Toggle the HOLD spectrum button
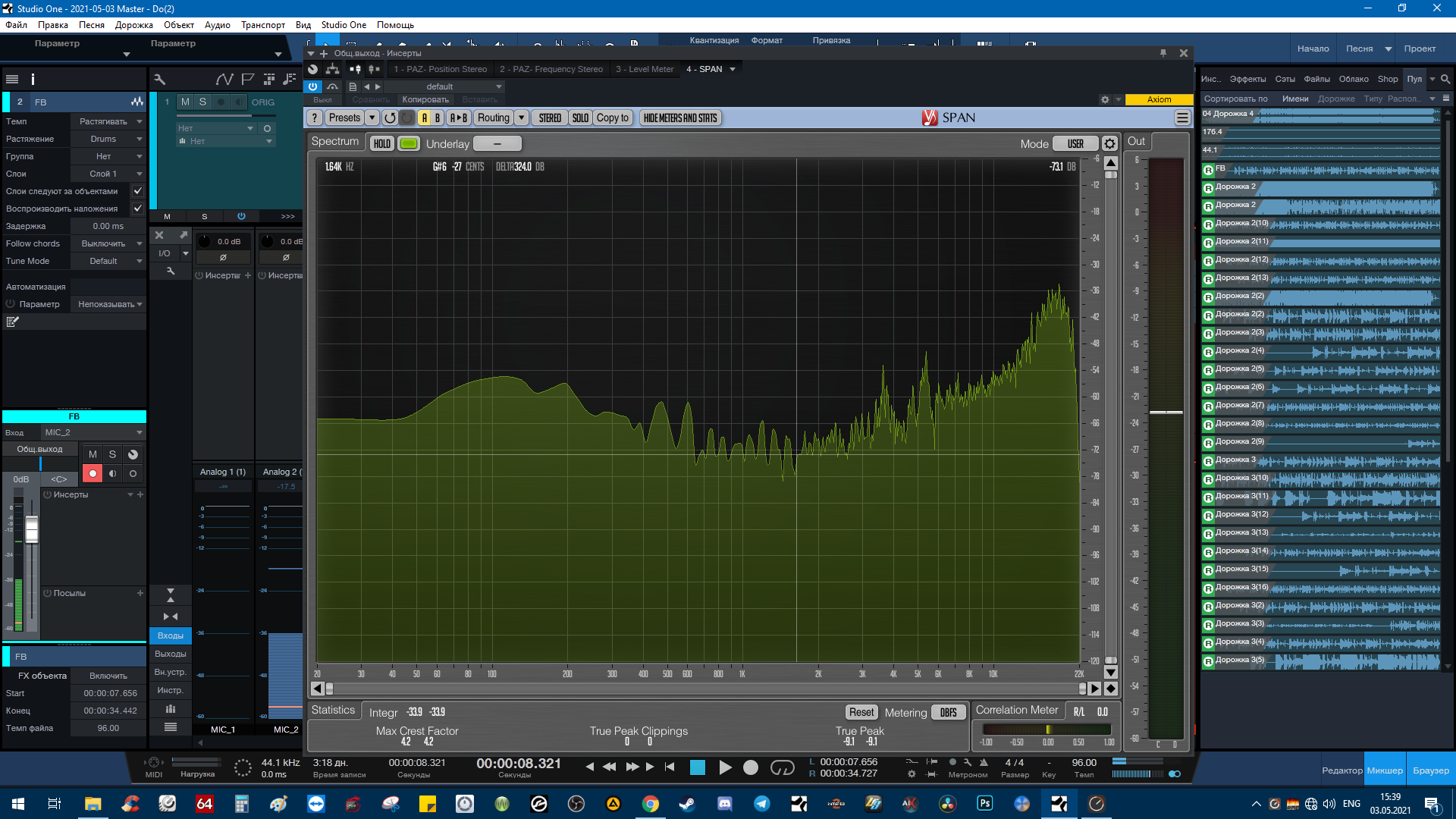This screenshot has height=819, width=1456. tap(382, 144)
